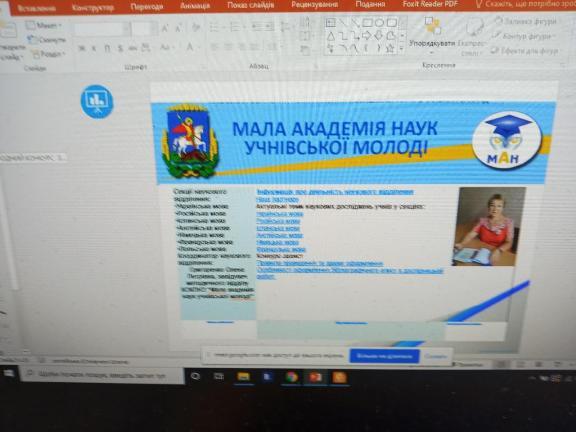Screen dimensions: 576x432
Task: Select the triangle shape in the shapes gallery
Action: point(331,36)
